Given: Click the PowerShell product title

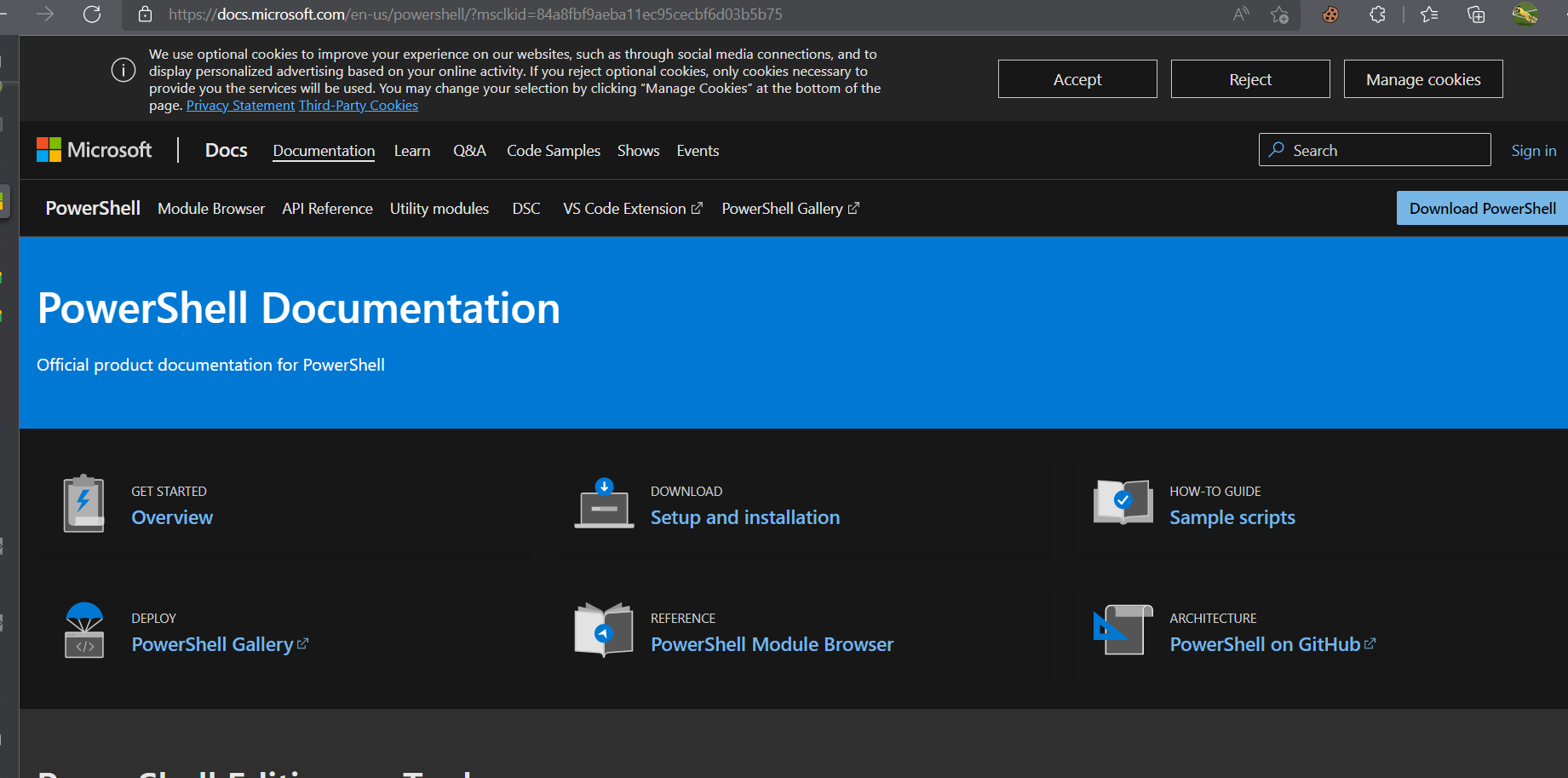Looking at the screenshot, I should point(93,209).
